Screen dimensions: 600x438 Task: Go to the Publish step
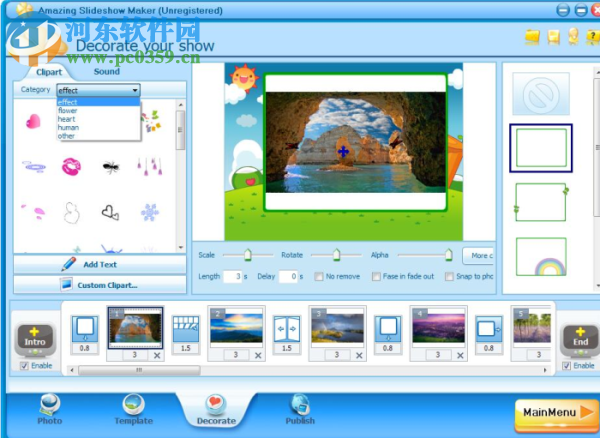(x=300, y=410)
